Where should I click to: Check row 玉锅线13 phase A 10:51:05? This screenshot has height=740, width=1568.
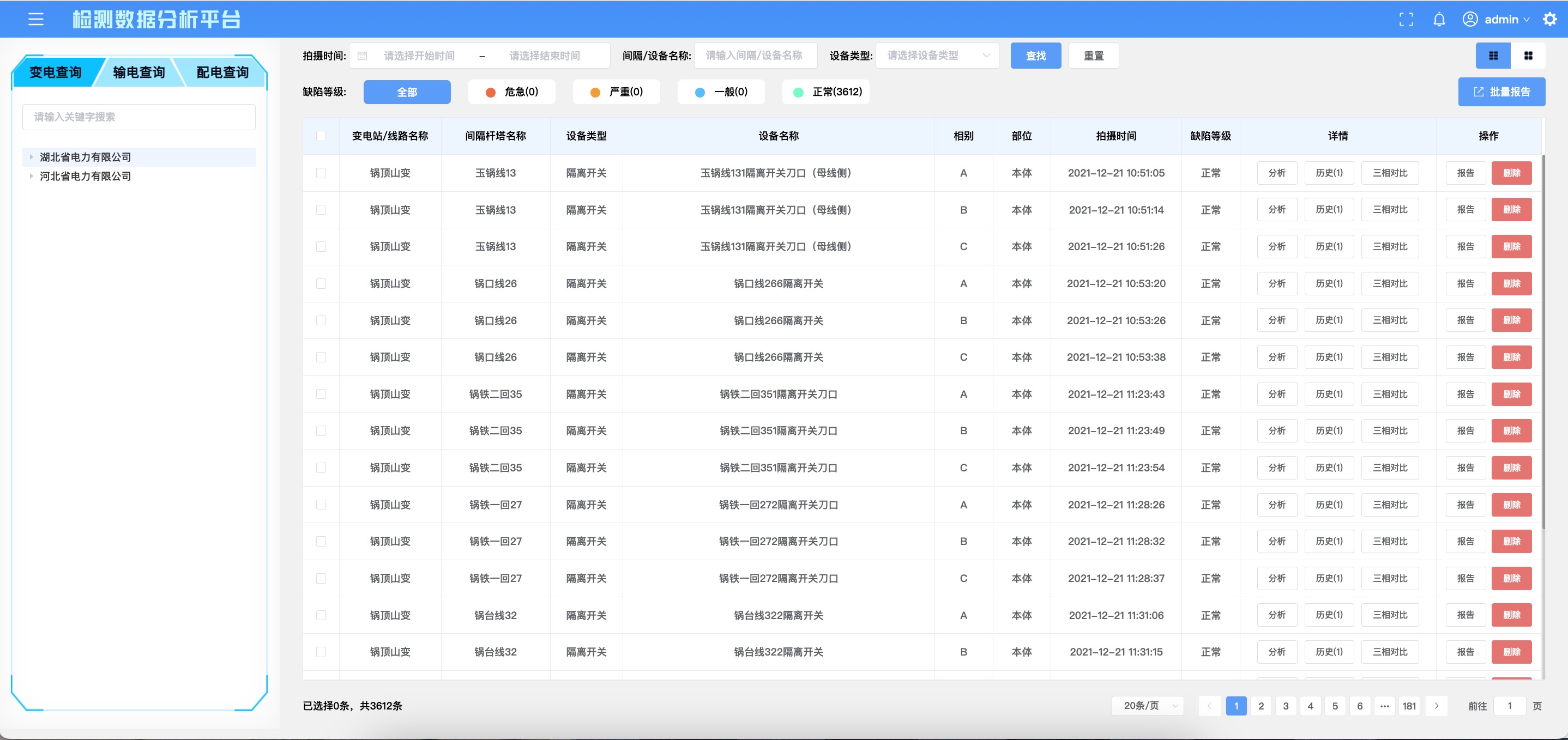click(321, 173)
